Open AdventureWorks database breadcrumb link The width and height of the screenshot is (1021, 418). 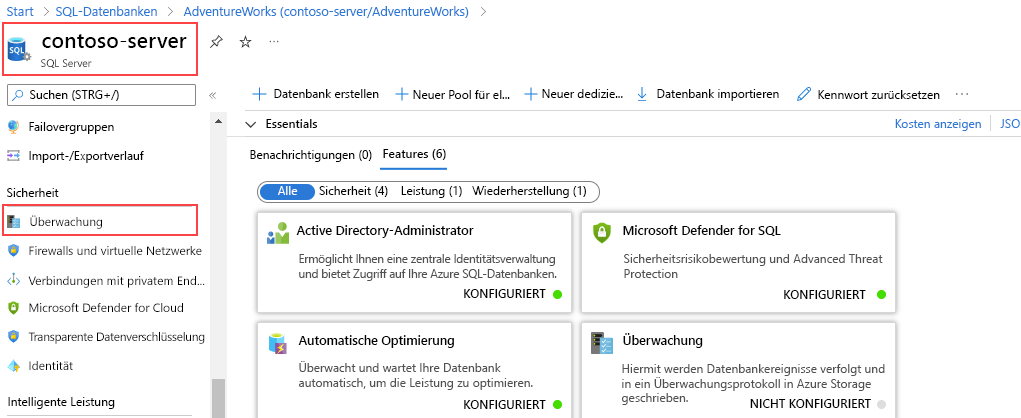[326, 12]
